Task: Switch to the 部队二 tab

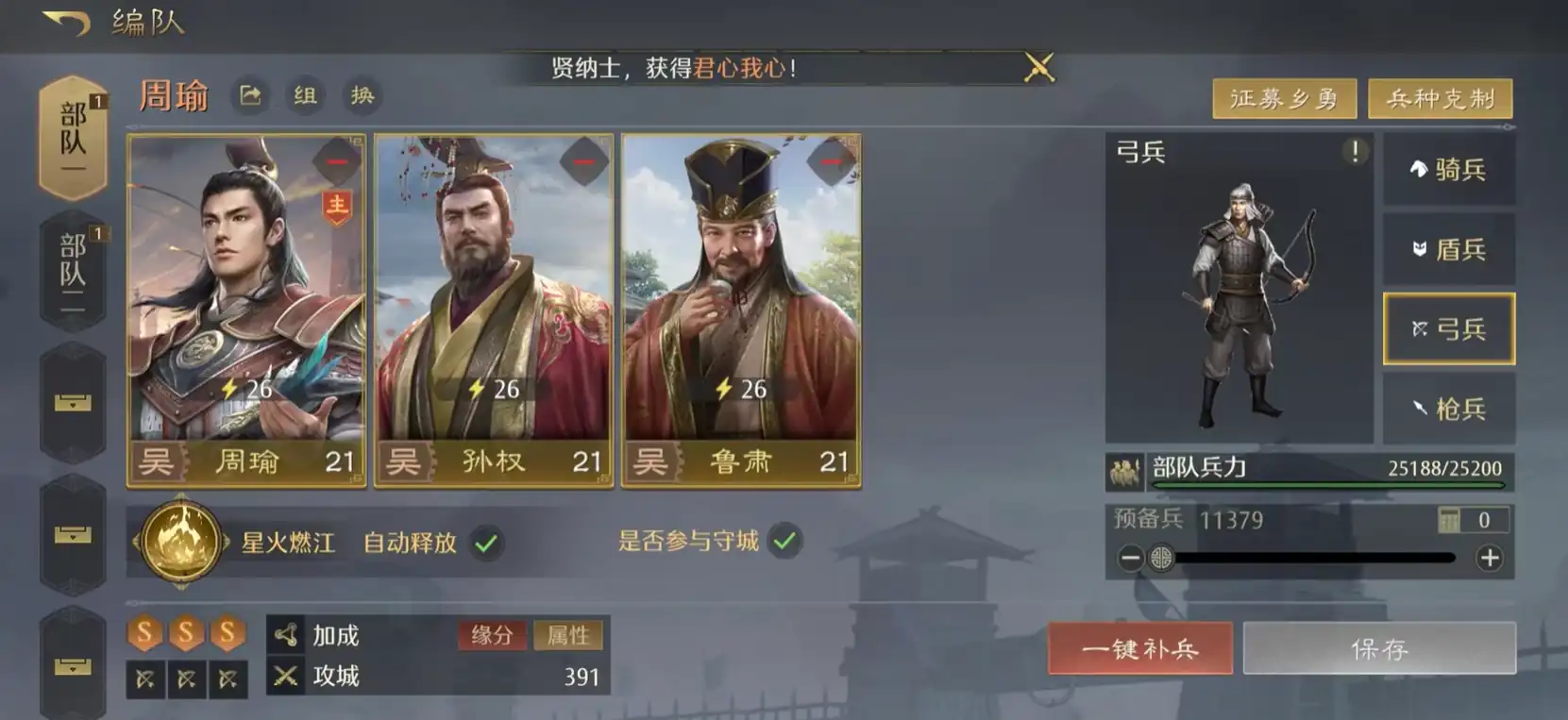Action: click(x=73, y=274)
